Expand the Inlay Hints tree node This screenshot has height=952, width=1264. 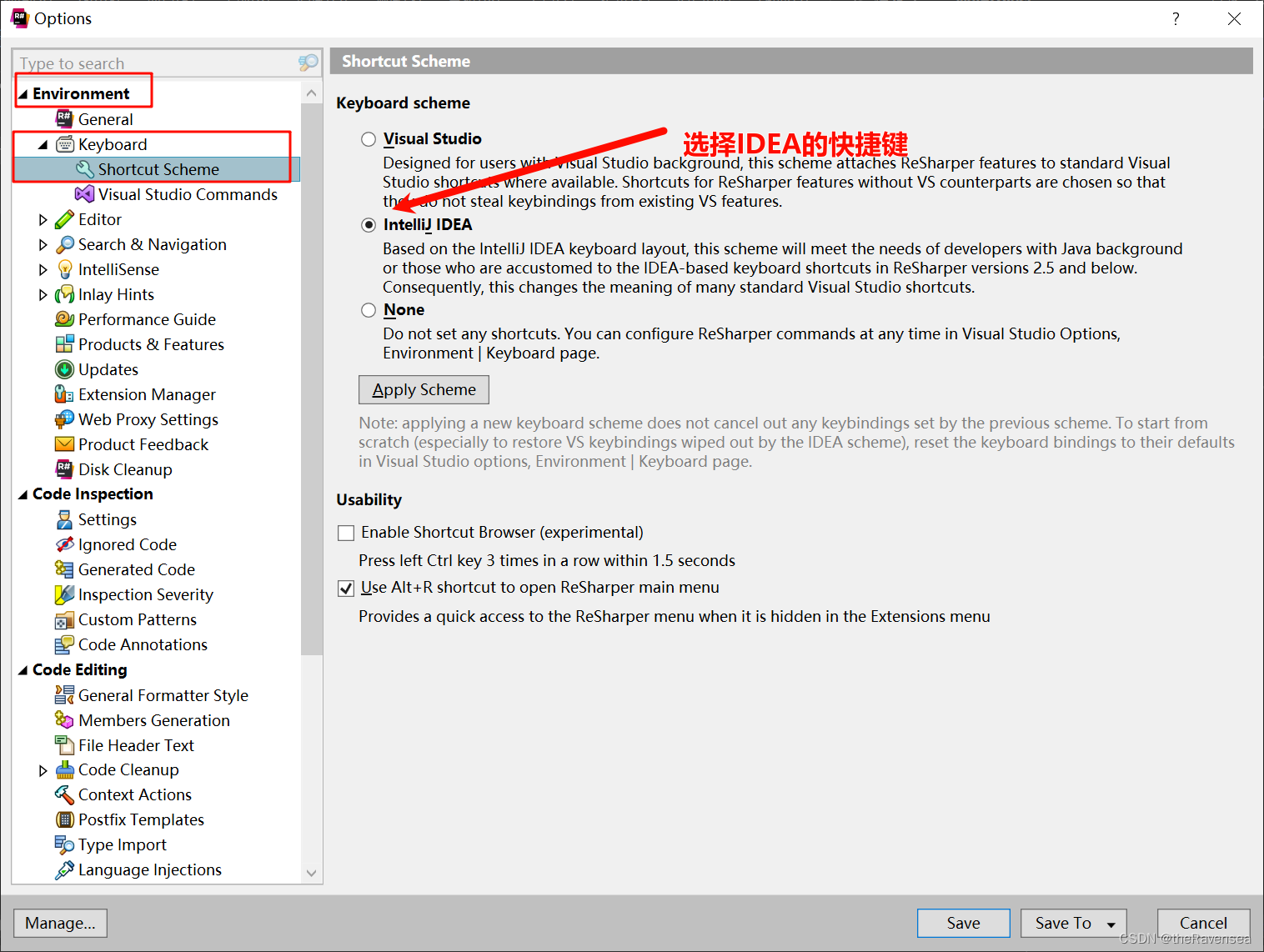pyautogui.click(x=43, y=294)
